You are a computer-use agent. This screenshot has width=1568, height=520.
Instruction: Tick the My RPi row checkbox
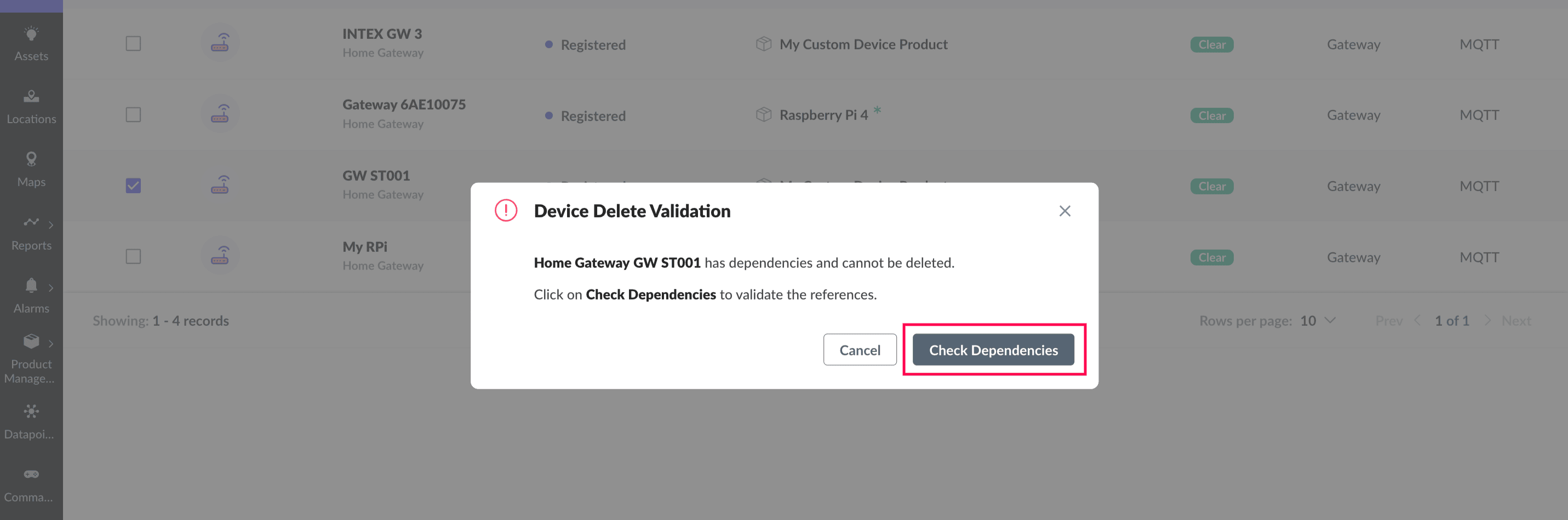click(x=133, y=257)
